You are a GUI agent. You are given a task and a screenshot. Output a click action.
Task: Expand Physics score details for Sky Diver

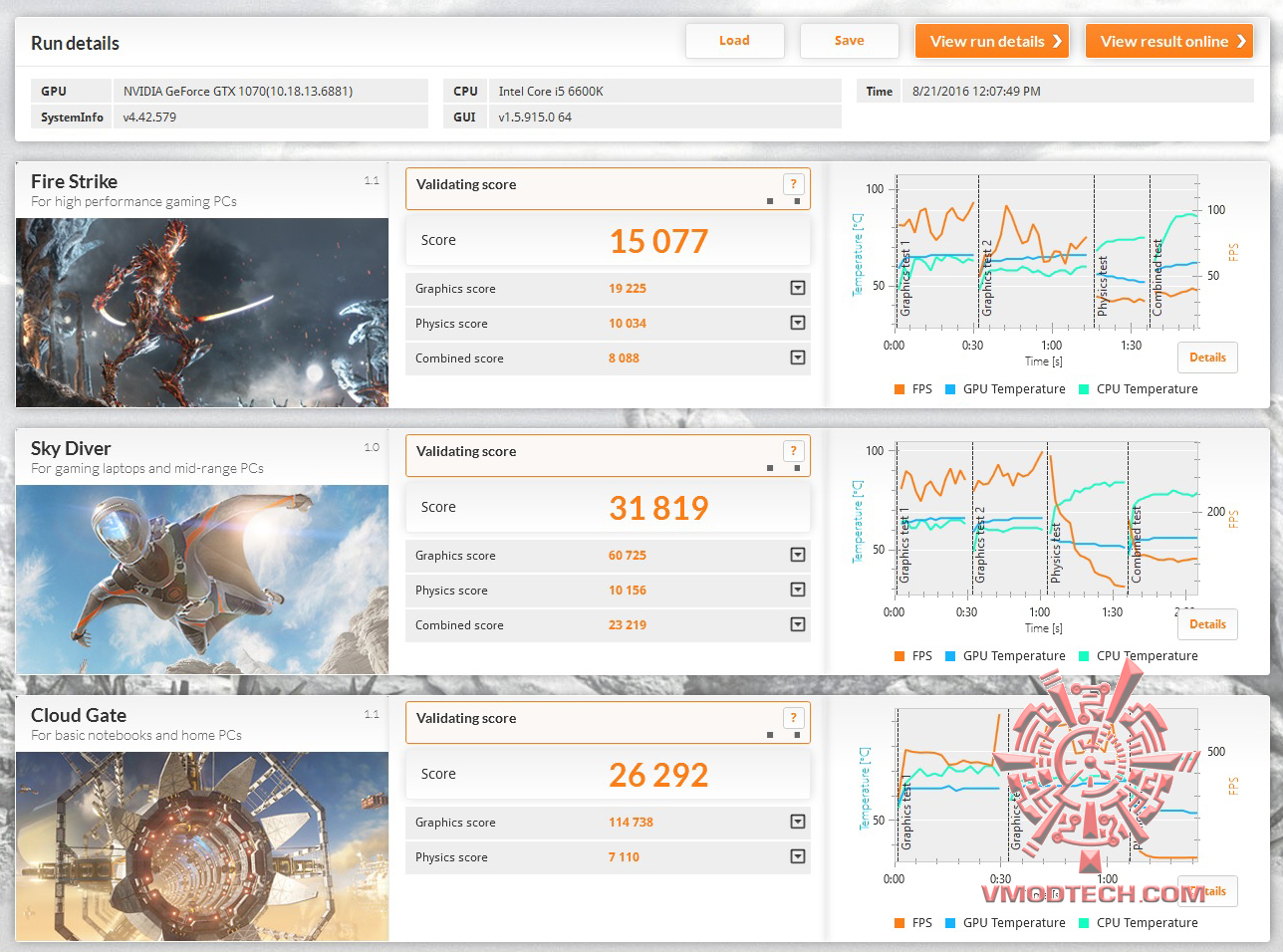tap(797, 590)
